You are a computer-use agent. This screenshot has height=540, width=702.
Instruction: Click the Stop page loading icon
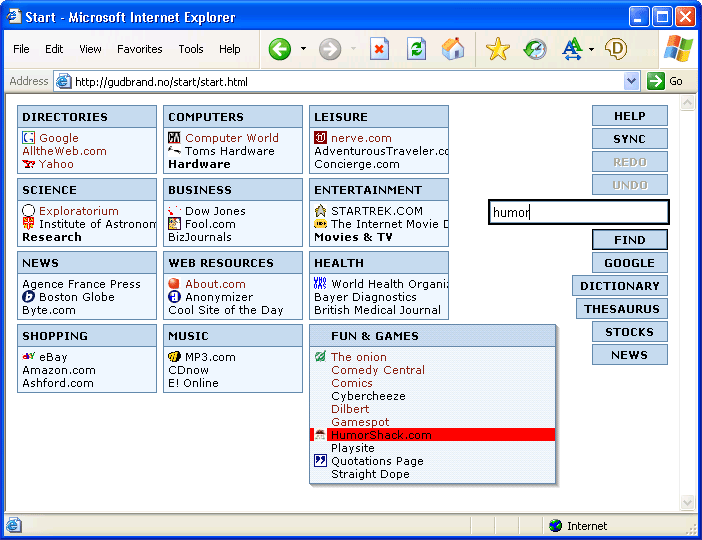pyautogui.click(x=379, y=49)
